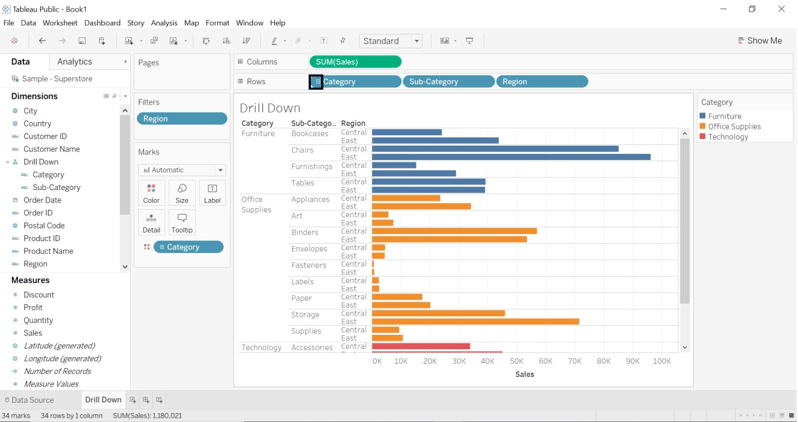This screenshot has width=798, height=422.
Task: Sort descending toolbar icon
Action: tap(246, 41)
